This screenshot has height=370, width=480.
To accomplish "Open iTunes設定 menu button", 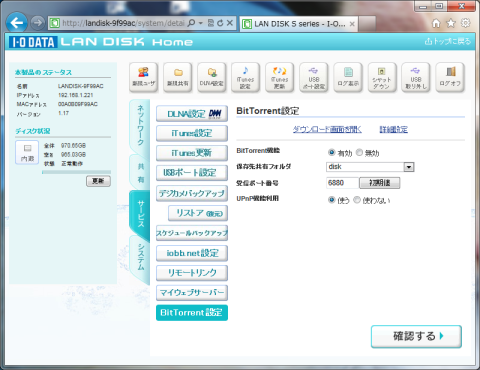I will 192,133.
